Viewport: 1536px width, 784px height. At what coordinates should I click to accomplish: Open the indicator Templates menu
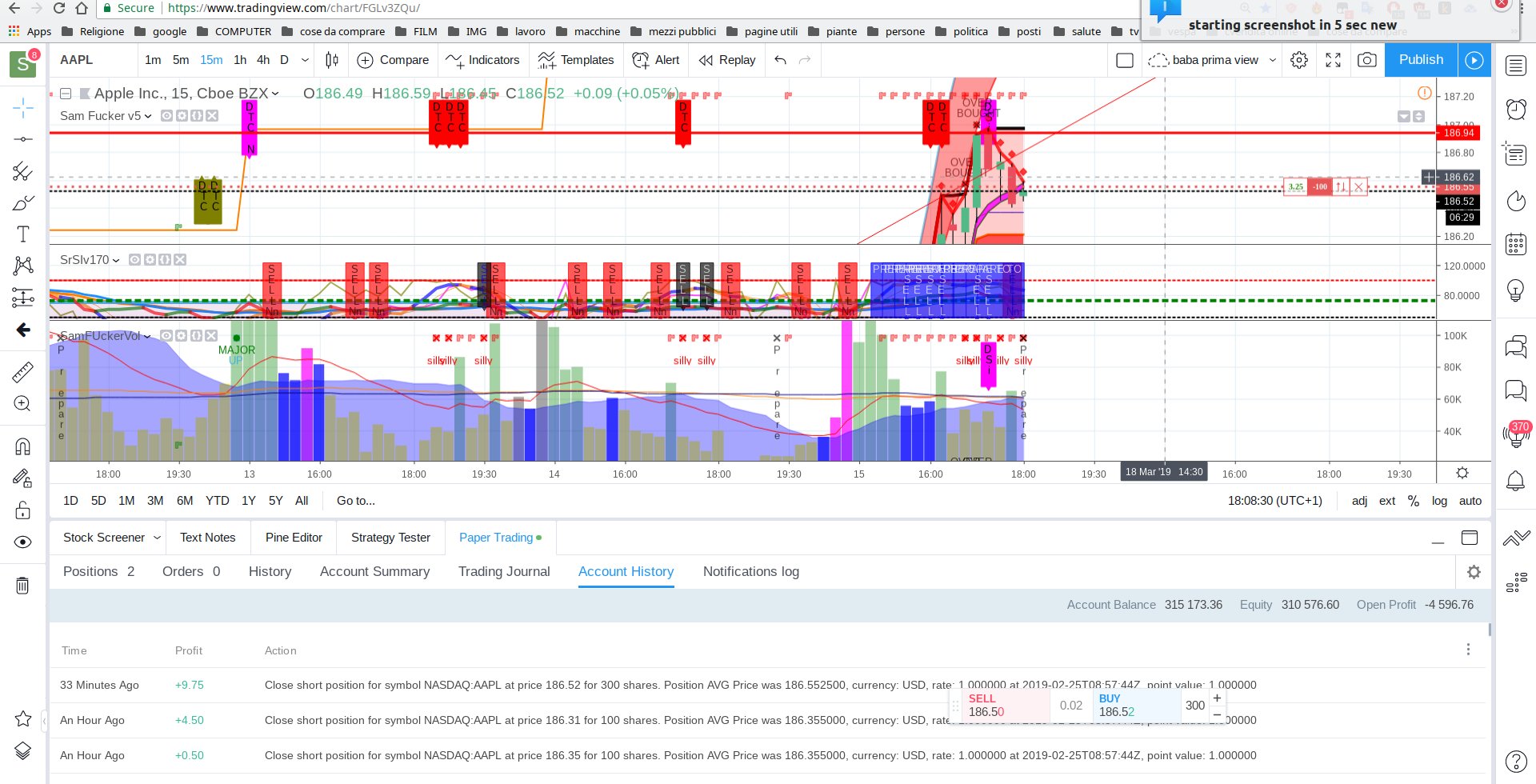click(x=576, y=60)
